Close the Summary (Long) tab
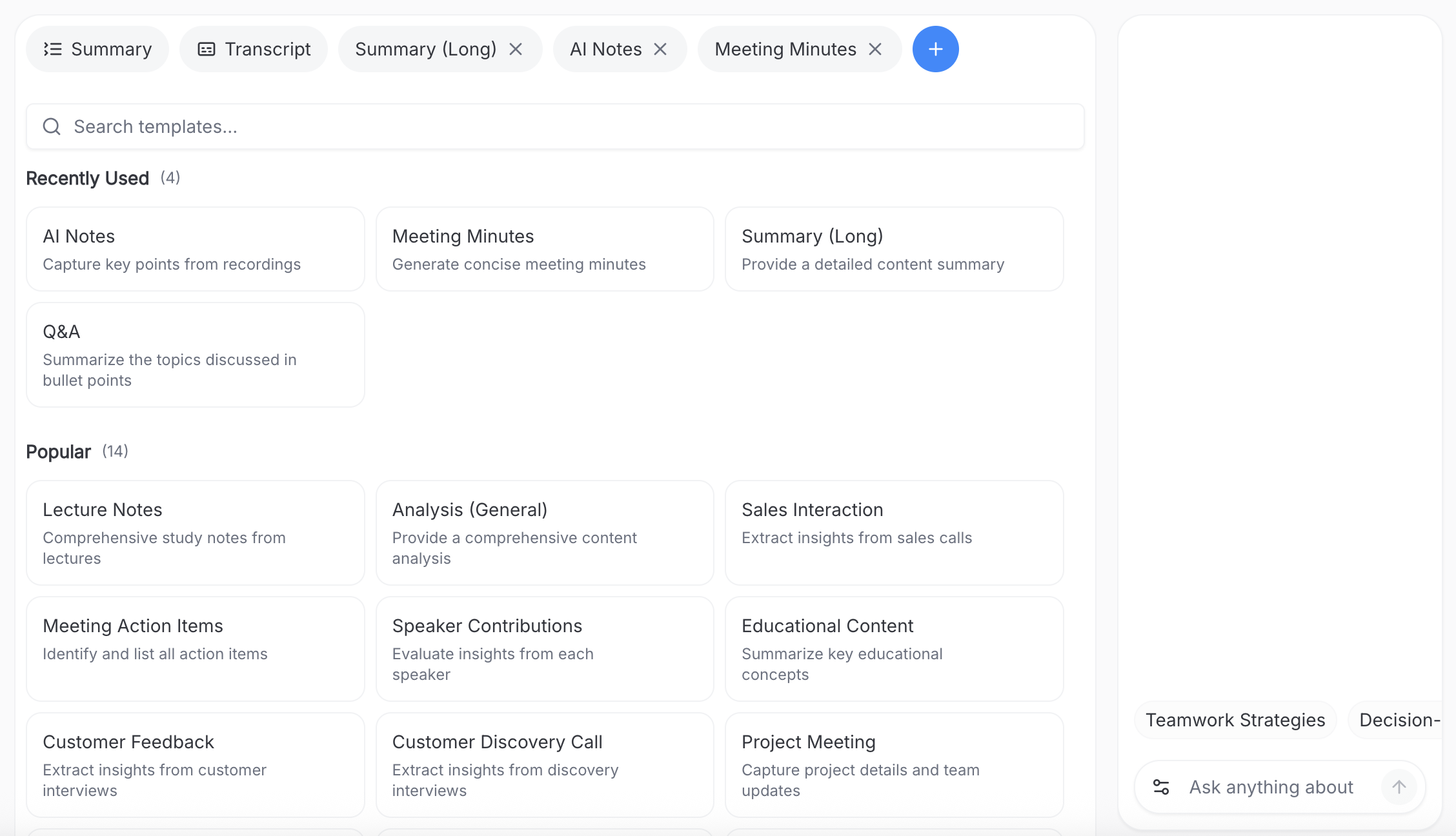Image resolution: width=1456 pixels, height=836 pixels. click(516, 49)
